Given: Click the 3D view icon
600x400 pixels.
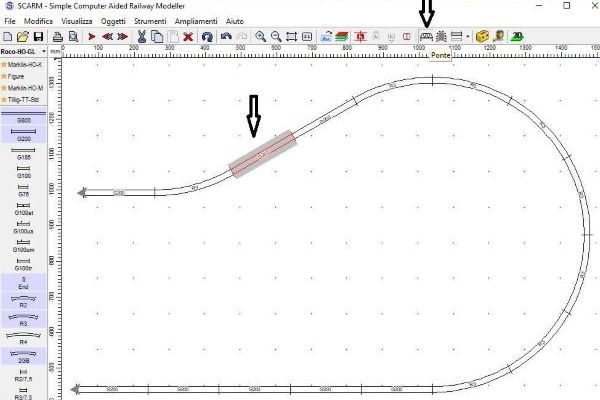Looking at the screenshot, I should tap(517, 36).
